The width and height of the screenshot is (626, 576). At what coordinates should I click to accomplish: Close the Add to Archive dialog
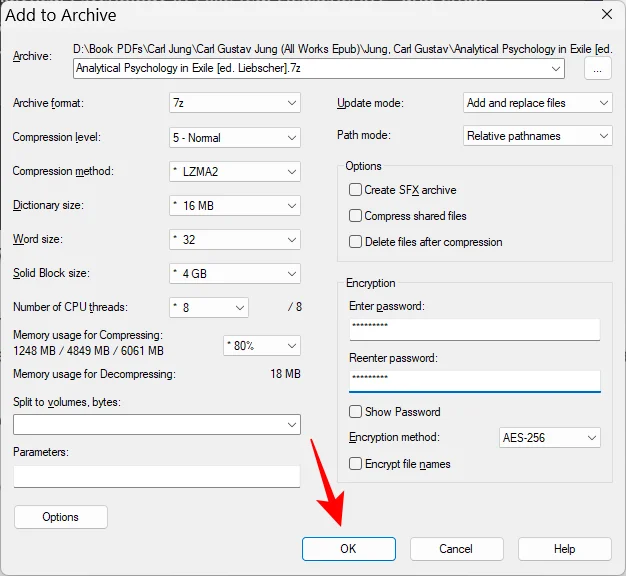[607, 14]
